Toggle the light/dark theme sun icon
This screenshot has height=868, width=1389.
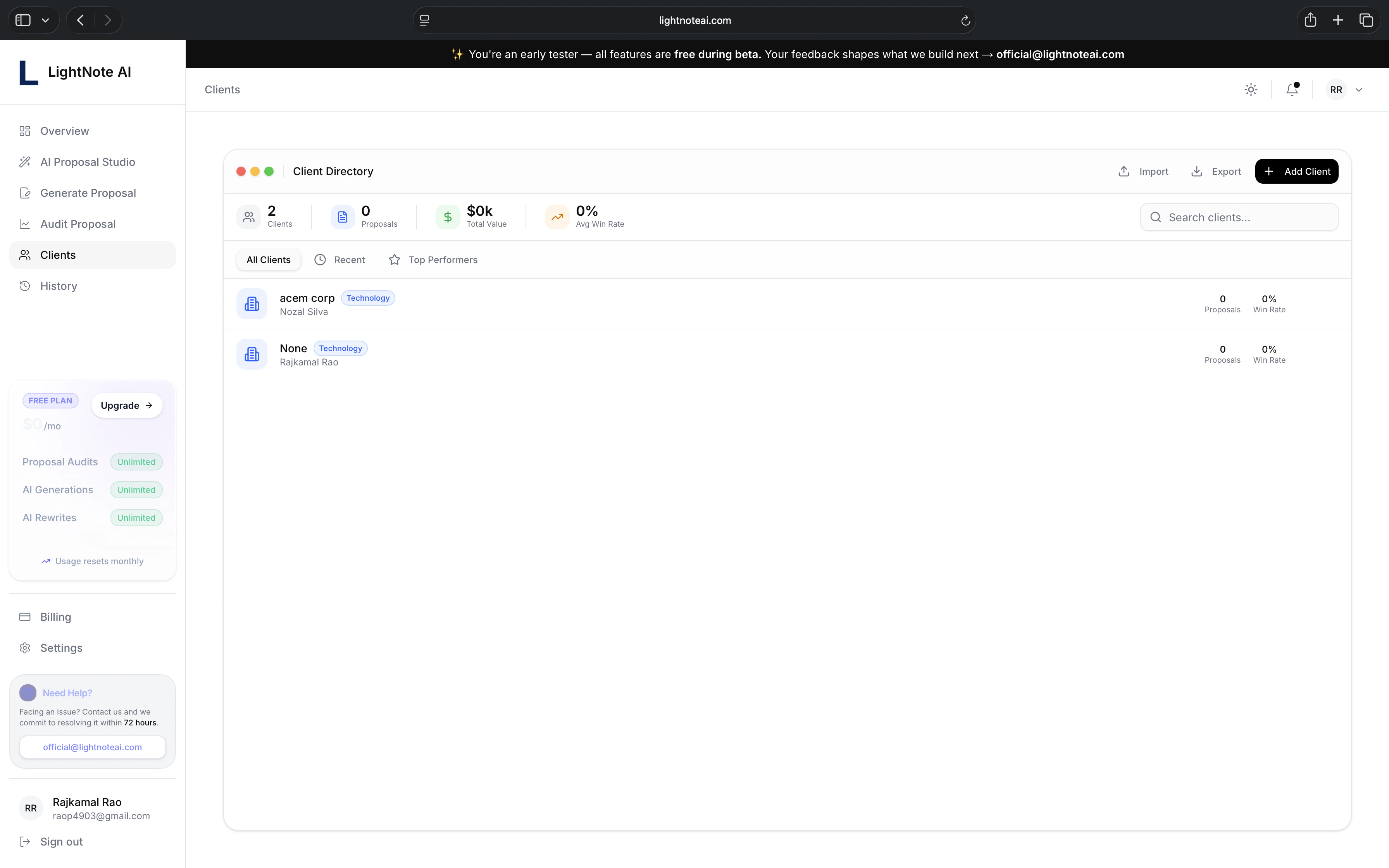pyautogui.click(x=1251, y=90)
